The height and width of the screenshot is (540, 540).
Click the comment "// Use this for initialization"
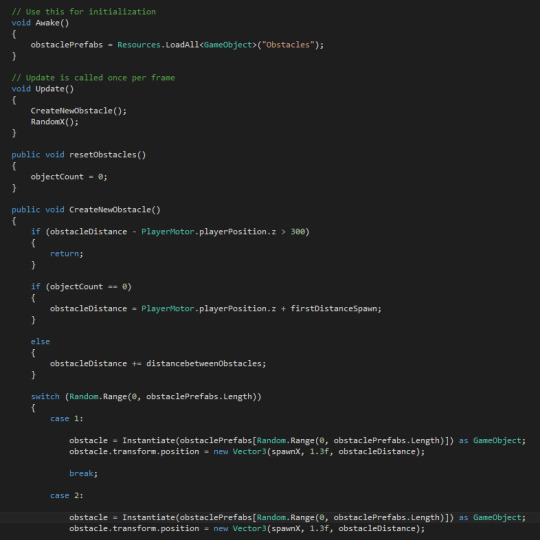pos(84,12)
